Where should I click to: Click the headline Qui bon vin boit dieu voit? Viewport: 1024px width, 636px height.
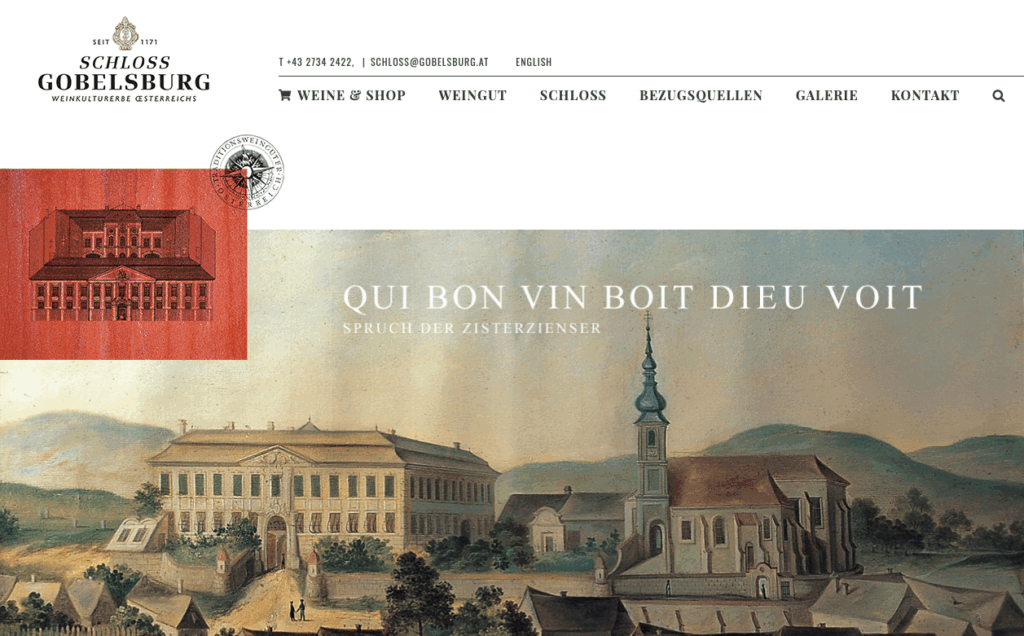click(x=633, y=297)
